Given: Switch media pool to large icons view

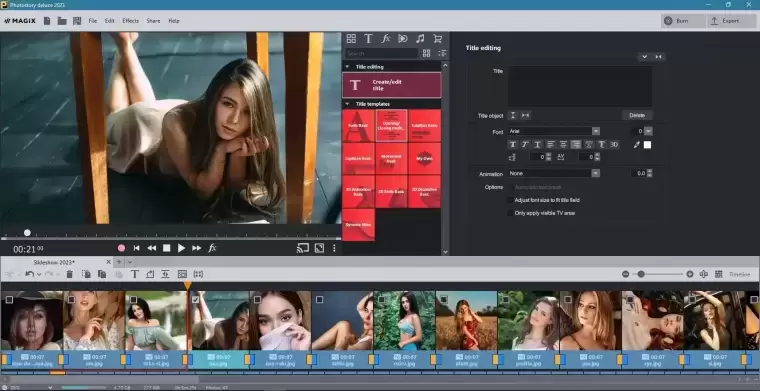Looking at the screenshot, I should click(427, 53).
